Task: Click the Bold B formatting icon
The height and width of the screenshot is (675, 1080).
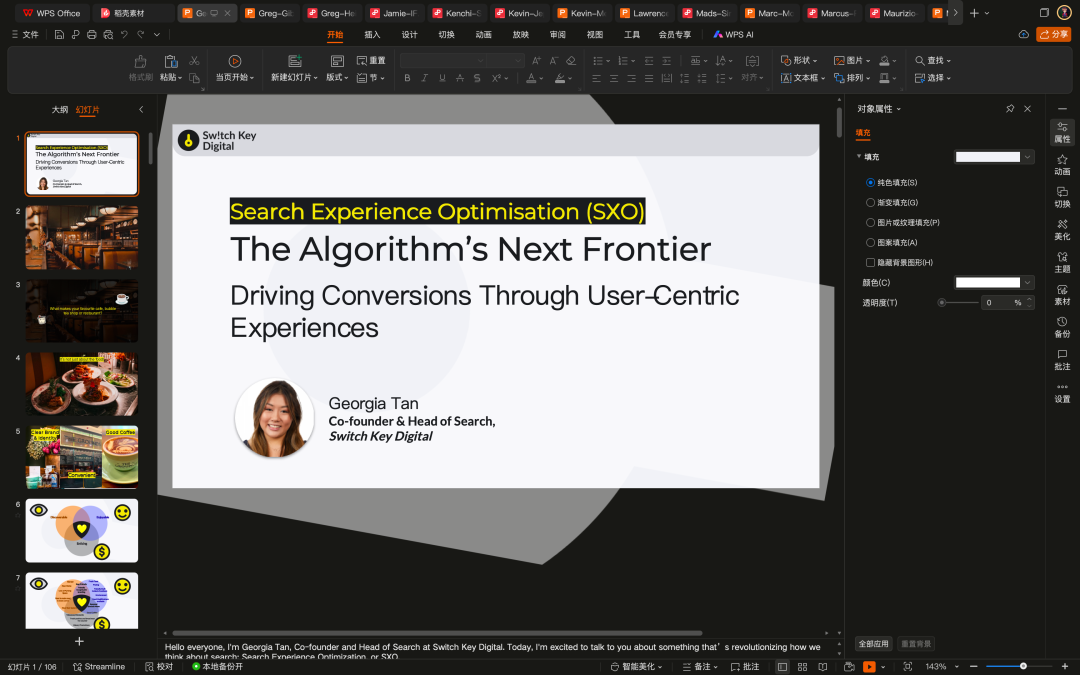Action: click(x=407, y=79)
